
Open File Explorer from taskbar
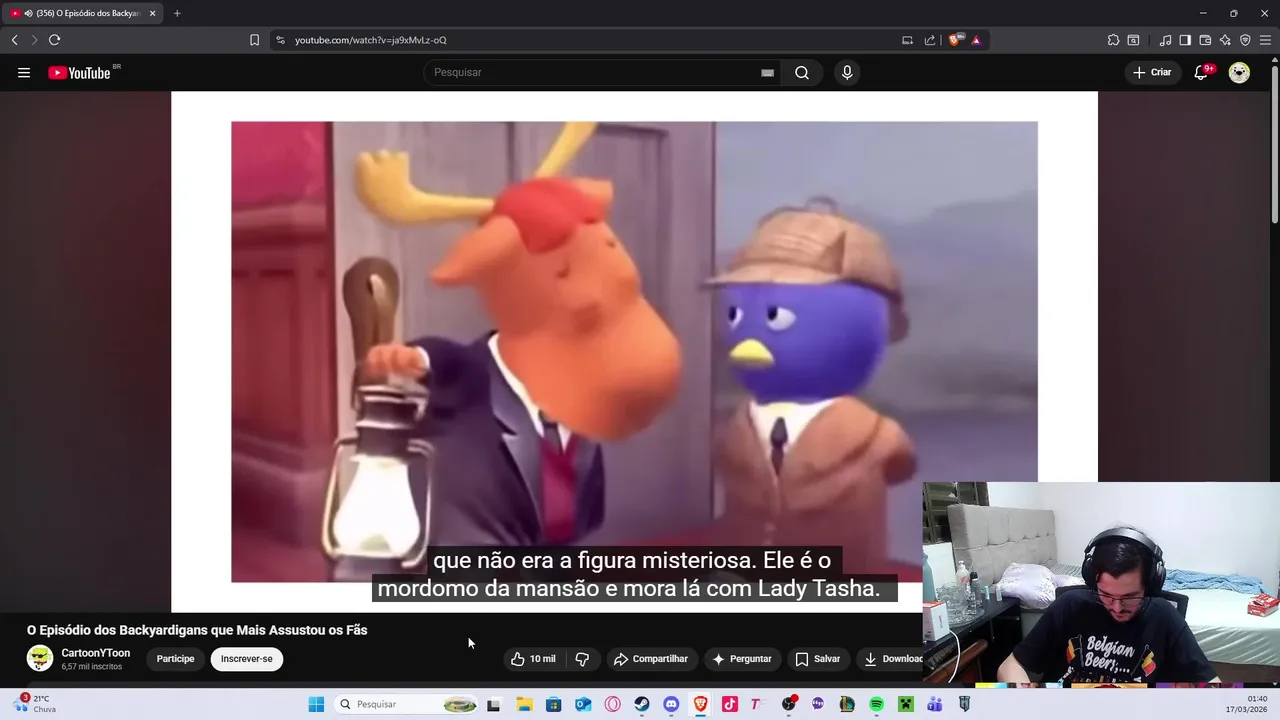524,704
